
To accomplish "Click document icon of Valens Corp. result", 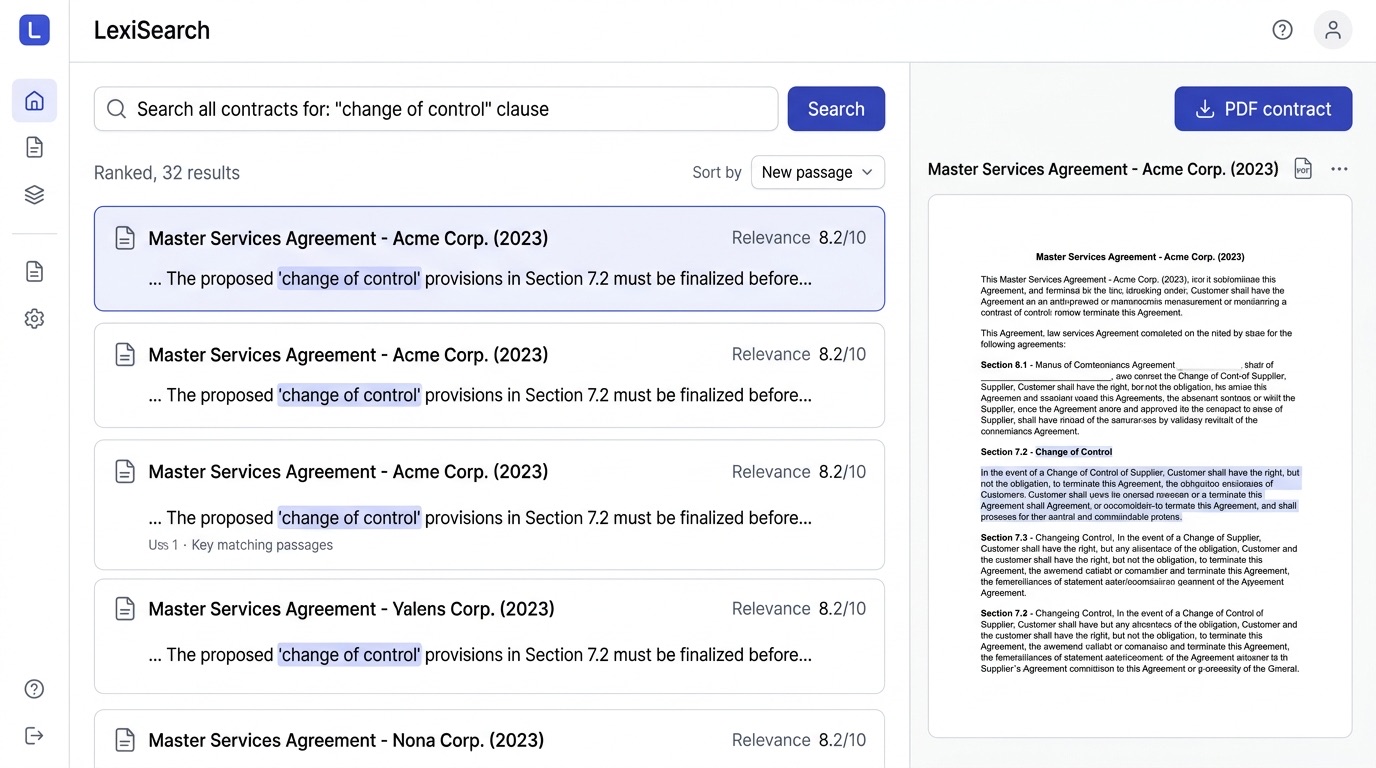I will [125, 609].
